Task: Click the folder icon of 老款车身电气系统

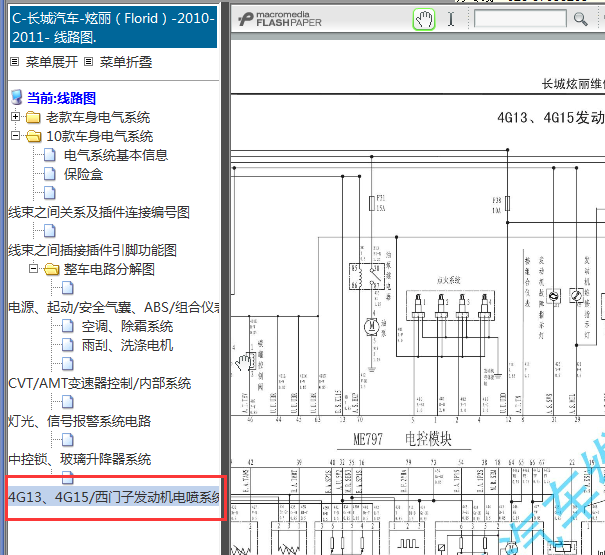Action: coord(34,117)
